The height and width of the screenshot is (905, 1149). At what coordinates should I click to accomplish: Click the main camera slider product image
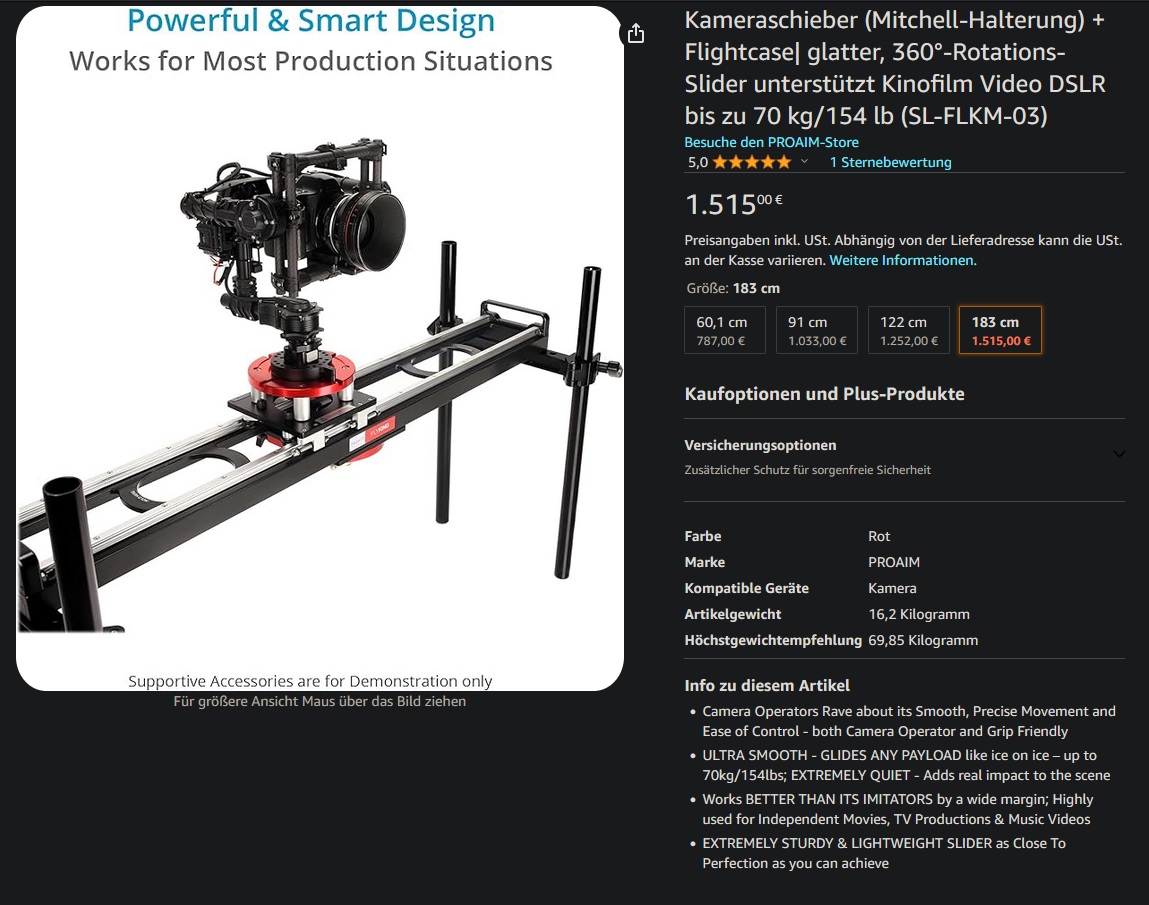click(319, 348)
